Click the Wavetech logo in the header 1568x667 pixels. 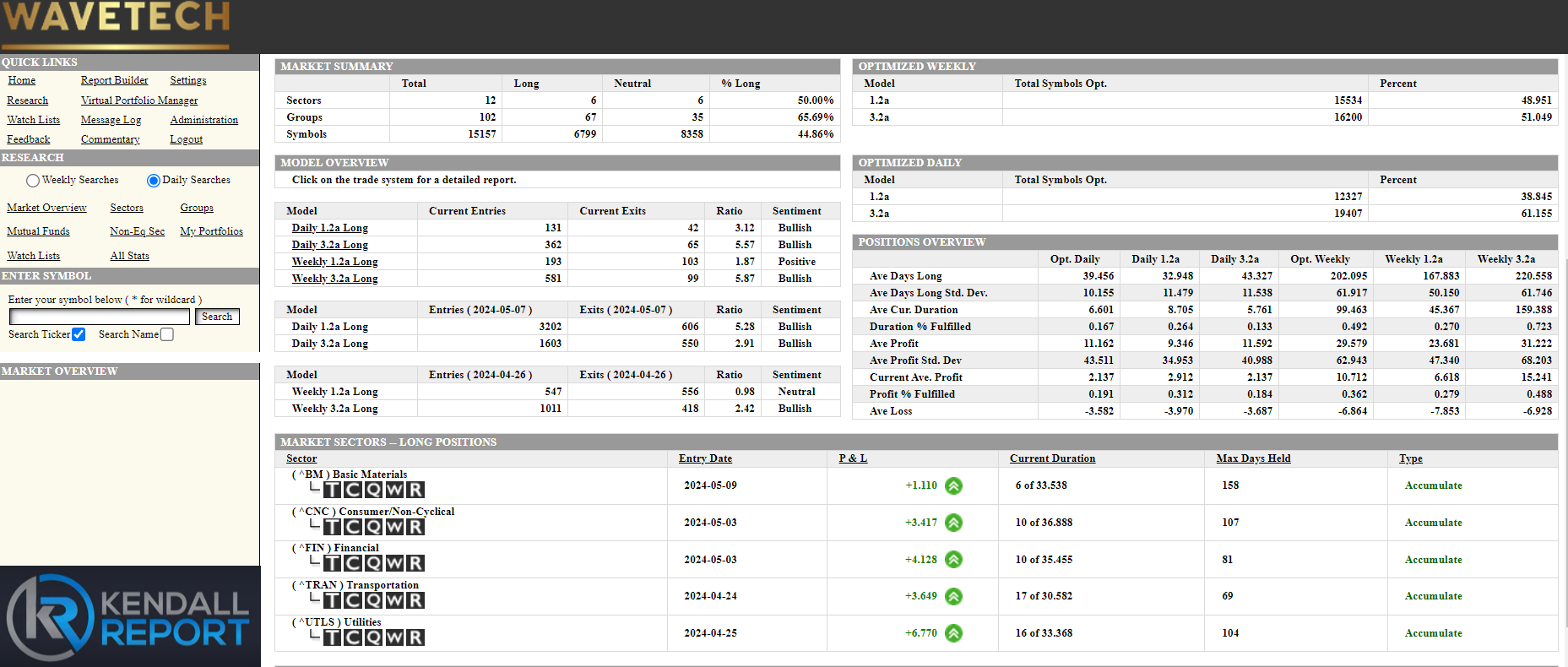[x=116, y=24]
